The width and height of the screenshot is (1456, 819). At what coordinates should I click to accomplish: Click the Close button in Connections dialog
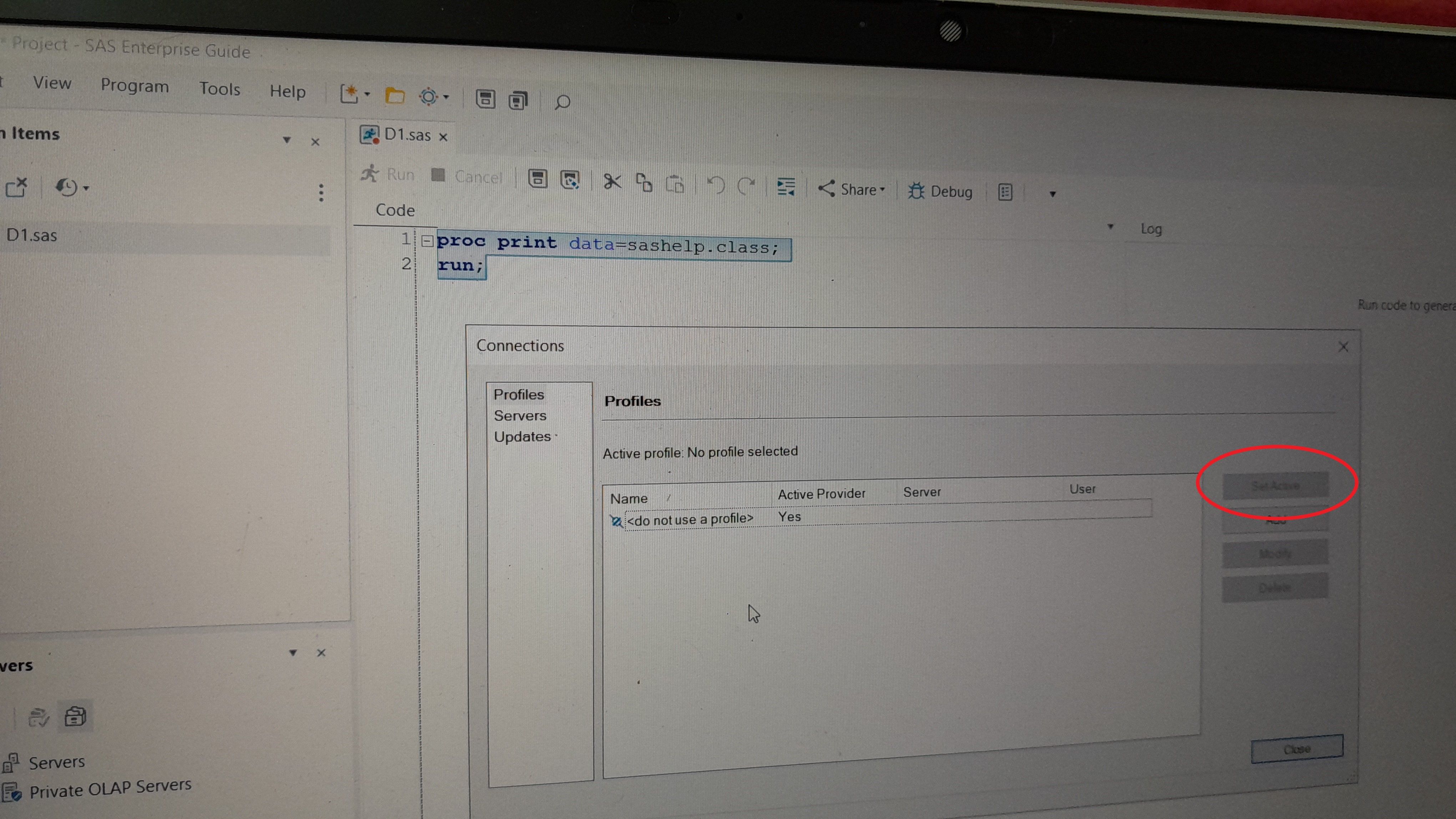point(1296,749)
